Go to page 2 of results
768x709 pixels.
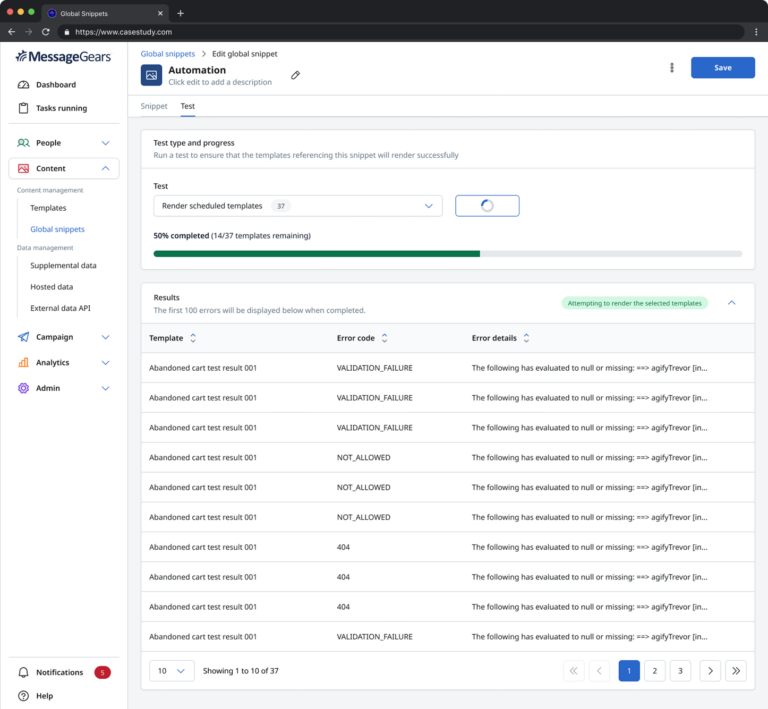coord(654,670)
